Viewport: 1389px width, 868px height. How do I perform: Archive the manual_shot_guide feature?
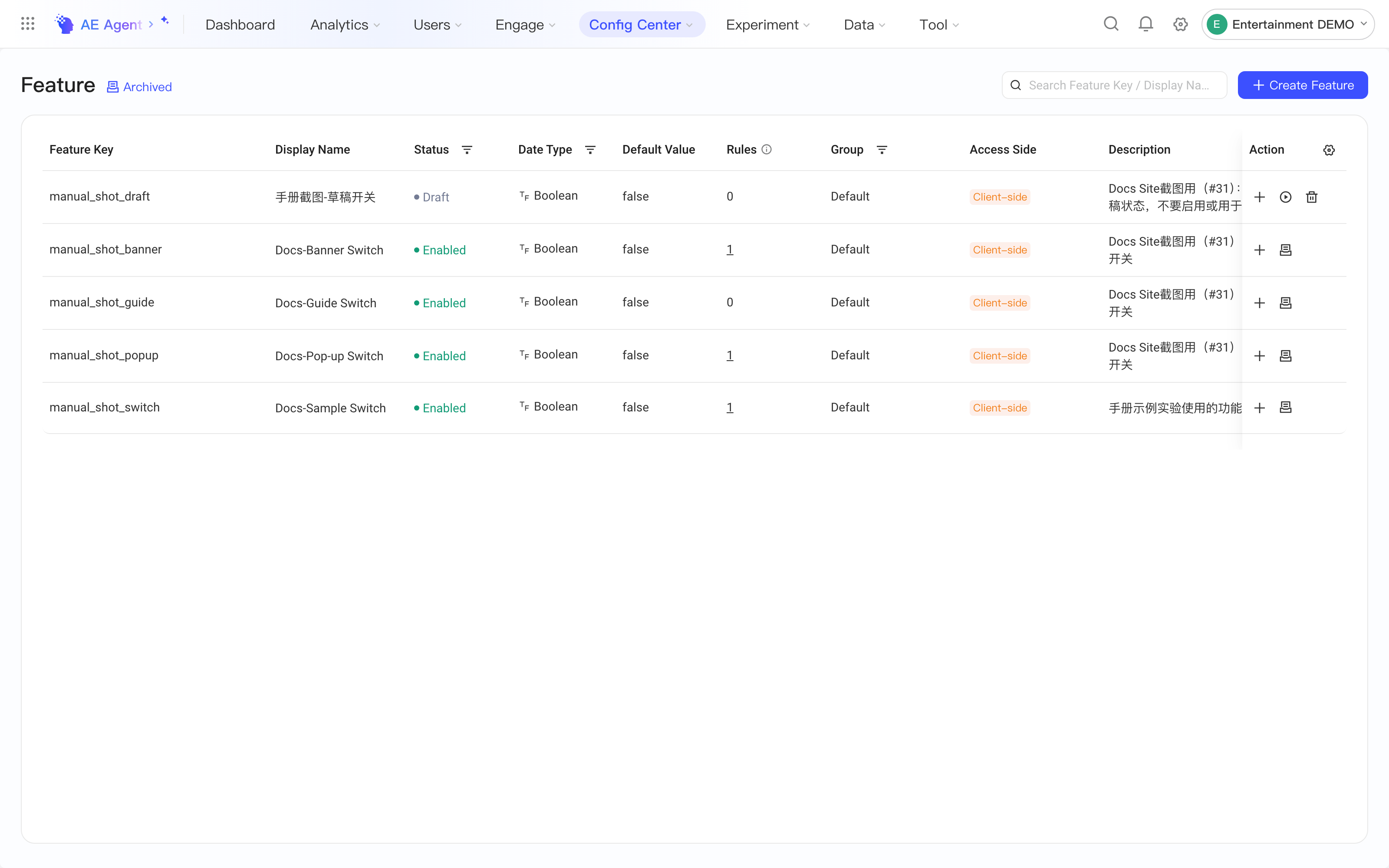[x=1286, y=302]
